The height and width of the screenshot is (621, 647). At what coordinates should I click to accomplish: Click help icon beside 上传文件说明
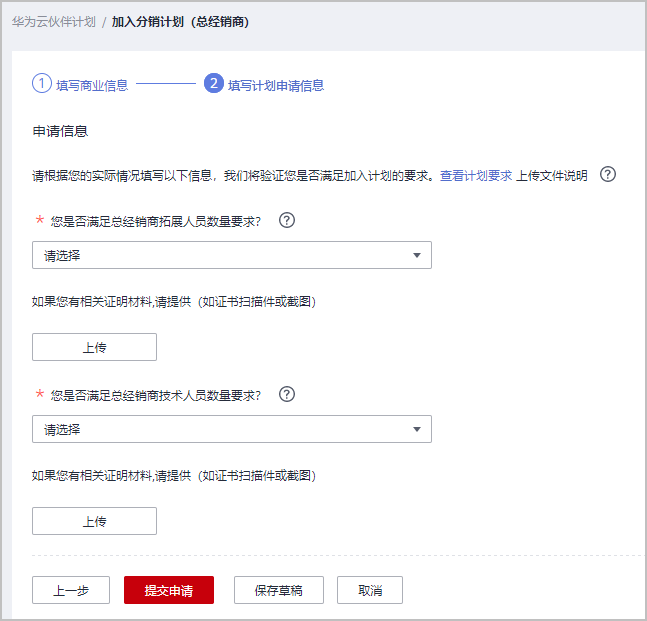[608, 175]
